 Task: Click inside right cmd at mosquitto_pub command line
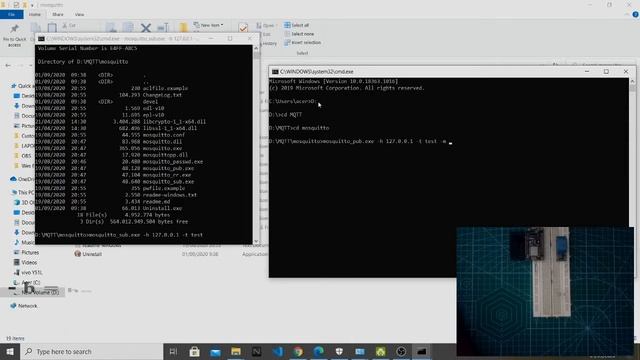click(x=359, y=141)
